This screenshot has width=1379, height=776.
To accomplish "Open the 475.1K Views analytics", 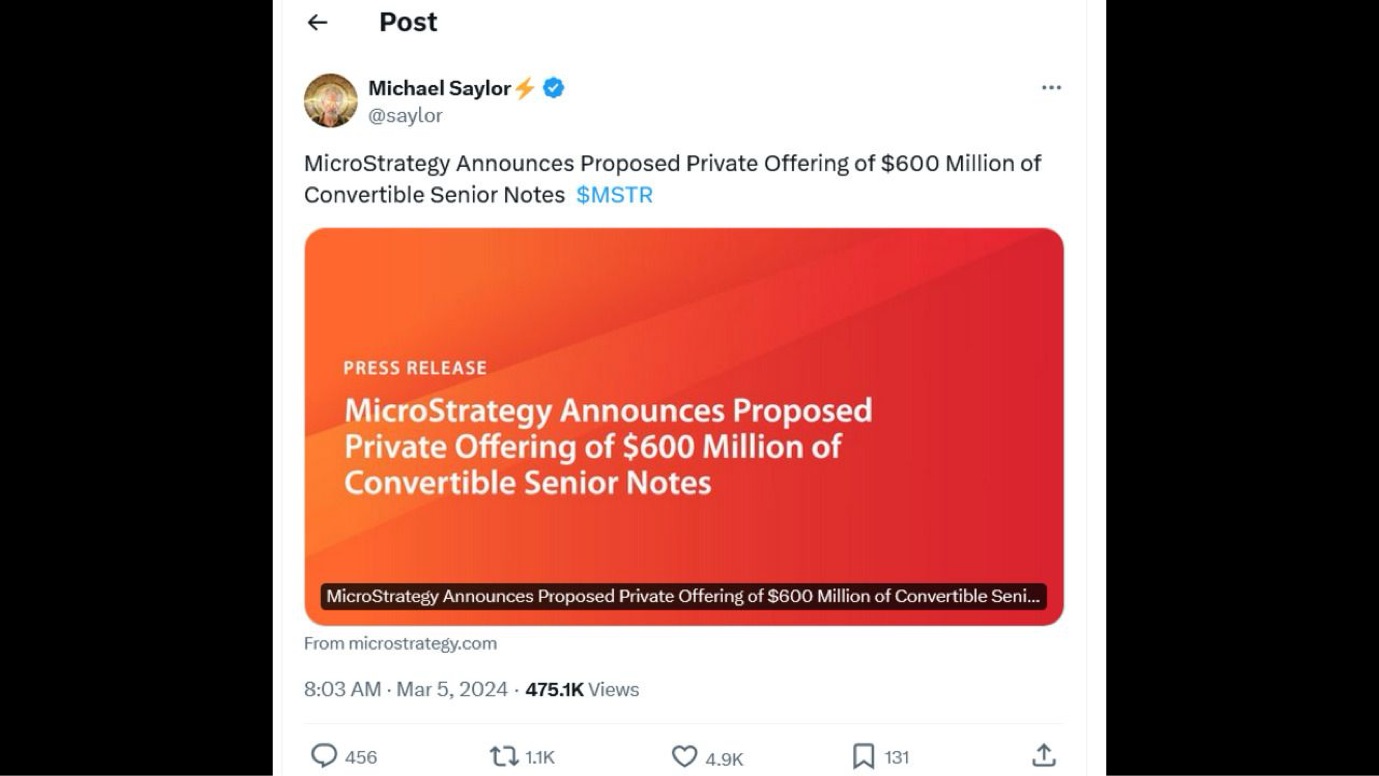I will [x=582, y=689].
